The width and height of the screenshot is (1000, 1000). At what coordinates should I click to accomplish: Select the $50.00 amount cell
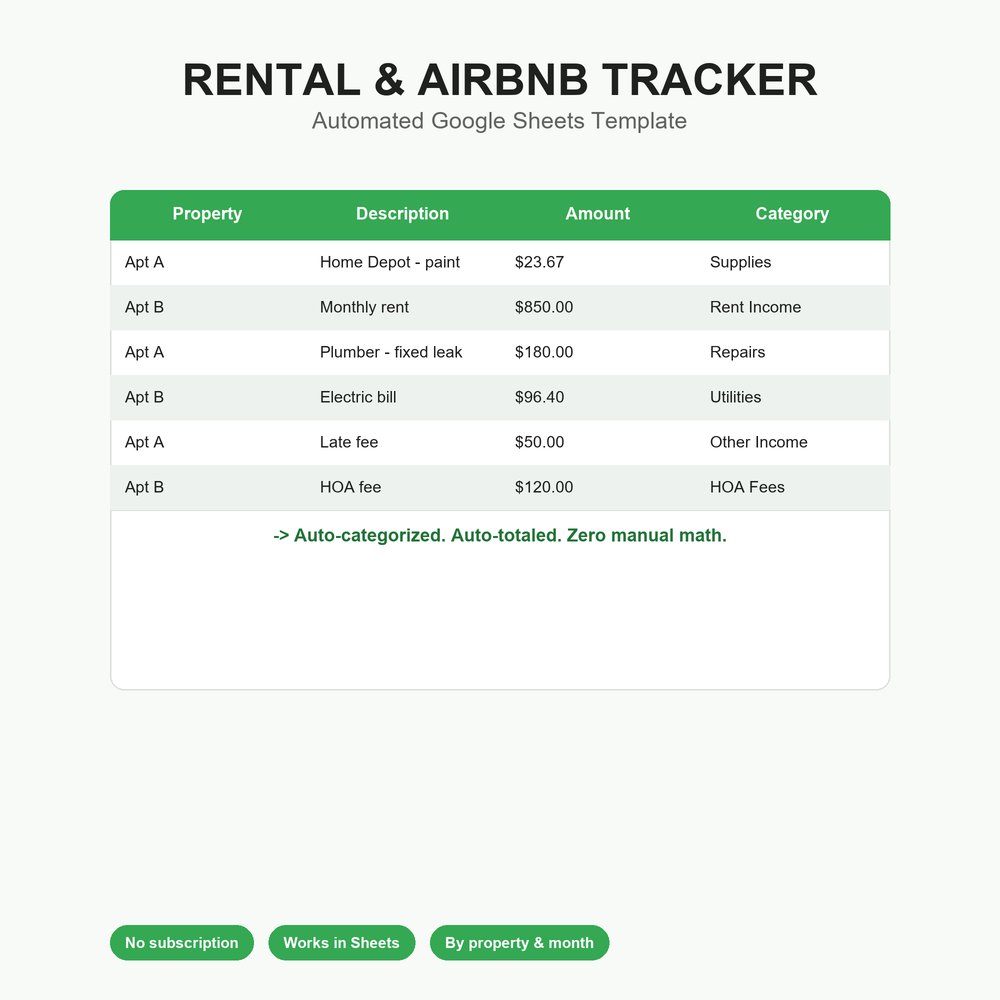[540, 442]
